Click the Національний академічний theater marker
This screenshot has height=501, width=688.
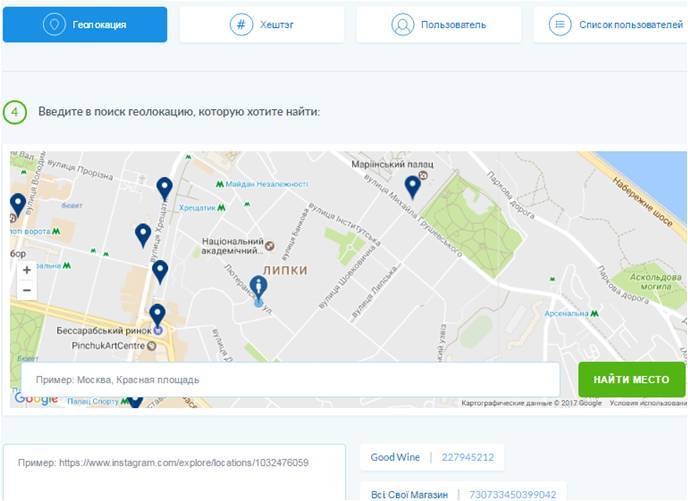tap(269, 245)
